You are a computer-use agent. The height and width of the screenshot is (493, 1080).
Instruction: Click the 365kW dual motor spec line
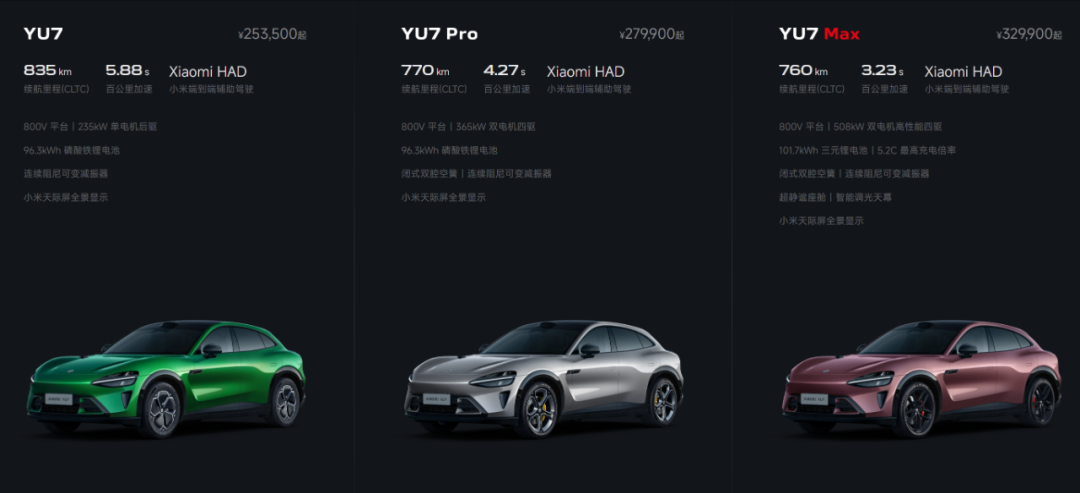[x=468, y=127]
